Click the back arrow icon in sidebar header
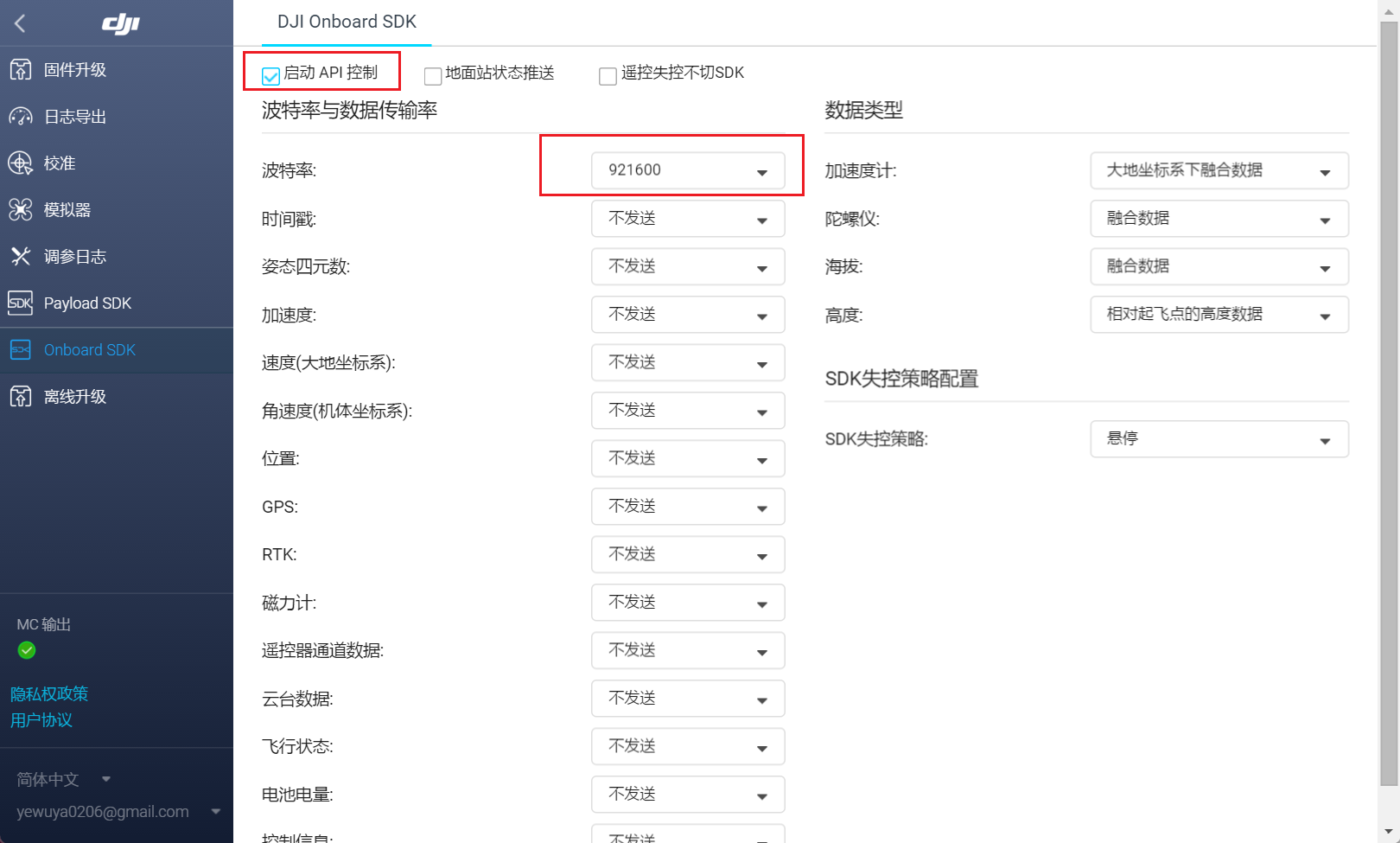1400x843 pixels. coord(20,23)
